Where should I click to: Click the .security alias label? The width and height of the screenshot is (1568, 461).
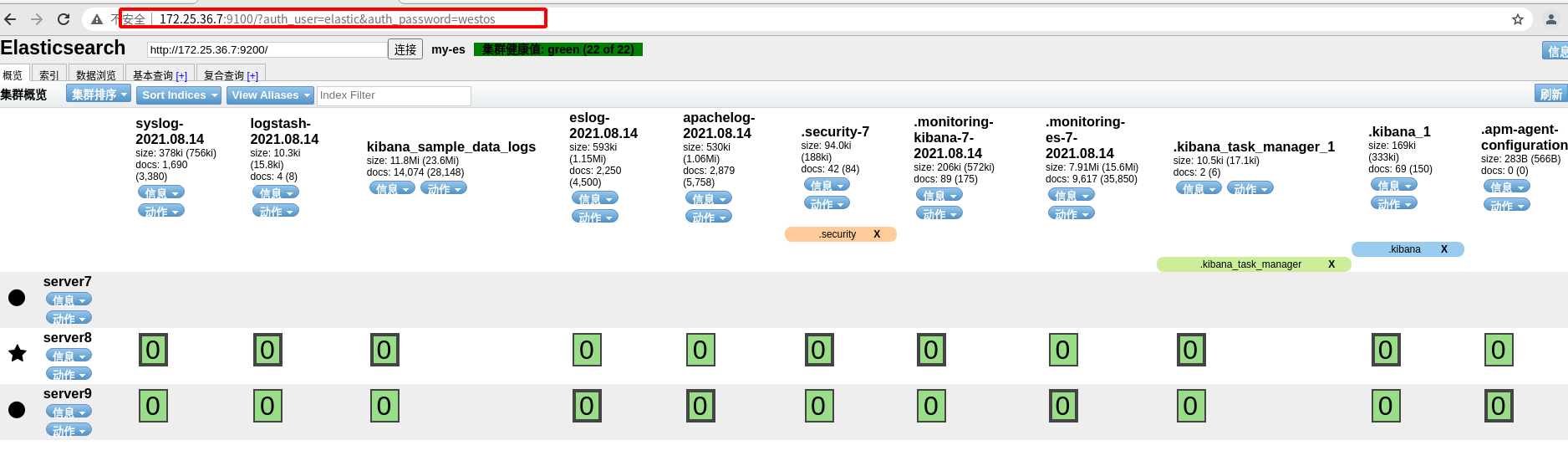(x=837, y=234)
